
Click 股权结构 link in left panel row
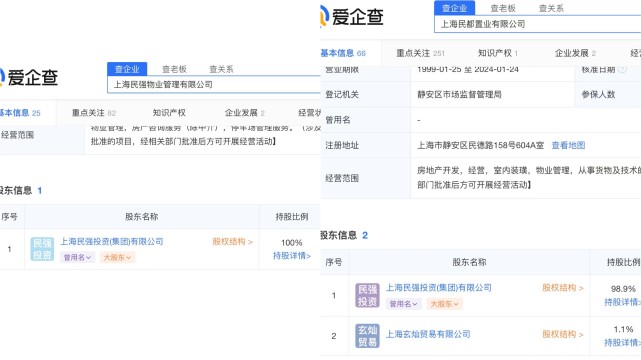tap(232, 241)
